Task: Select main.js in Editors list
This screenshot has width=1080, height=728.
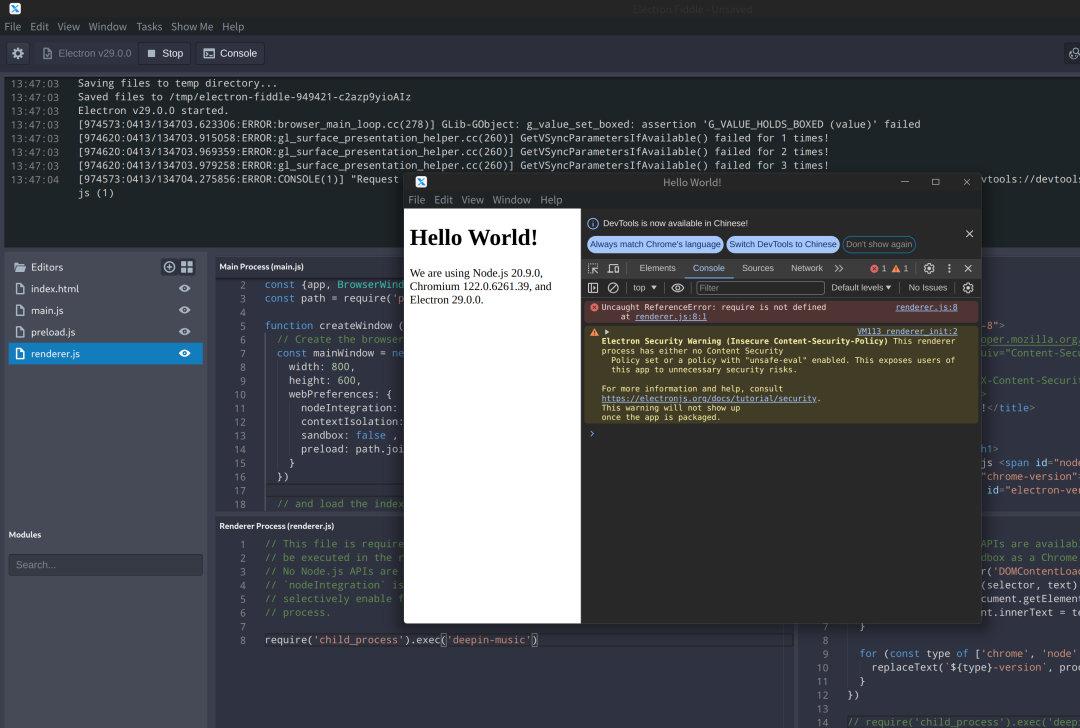Action: point(105,310)
